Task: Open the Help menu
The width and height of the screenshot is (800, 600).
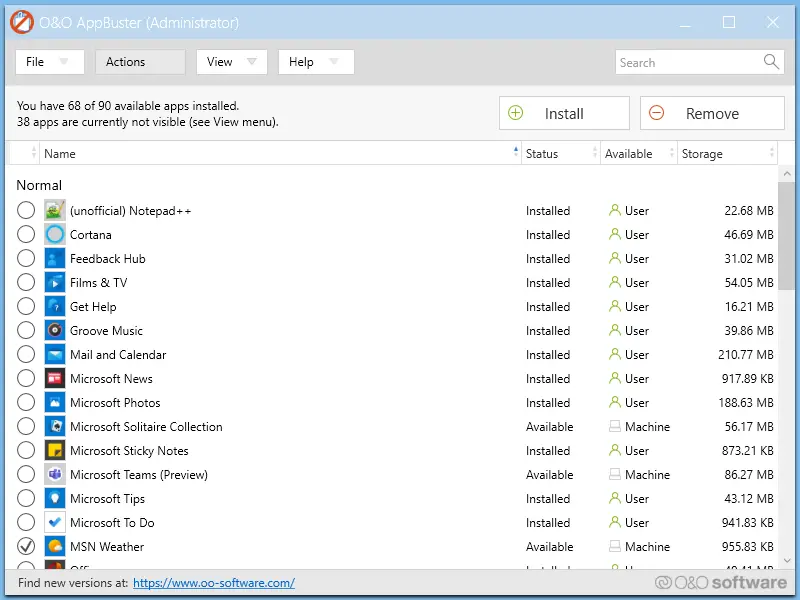Action: click(316, 62)
